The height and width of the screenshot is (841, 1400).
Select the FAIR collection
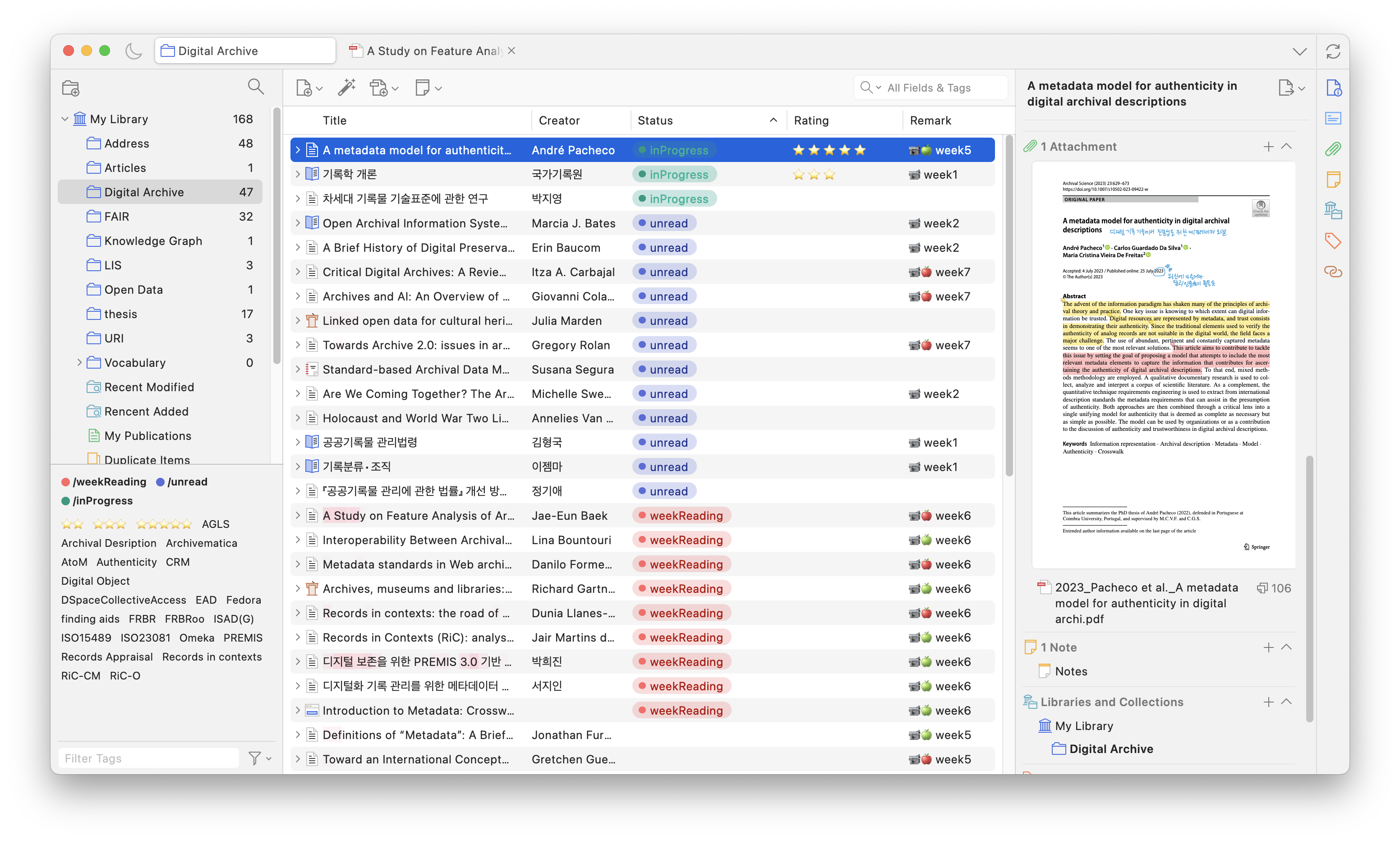click(160, 217)
